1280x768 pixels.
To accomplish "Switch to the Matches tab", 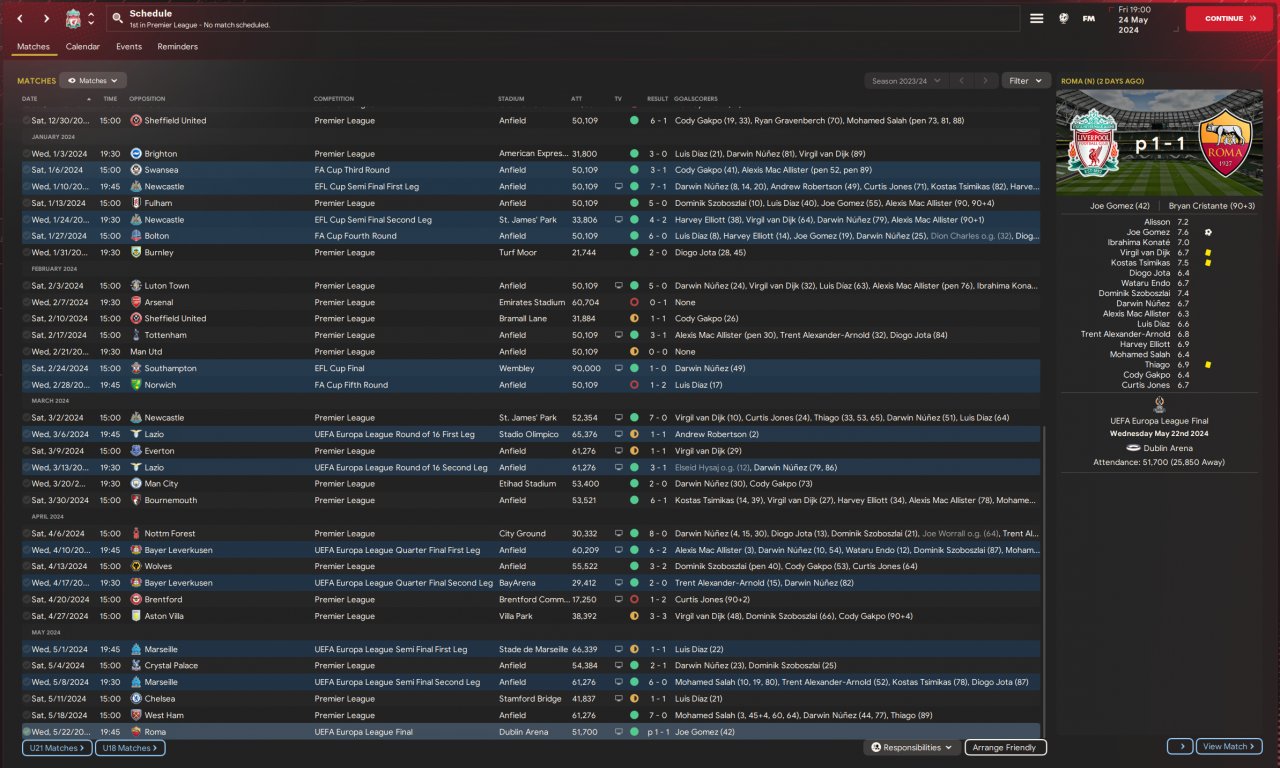I will 34,47.
